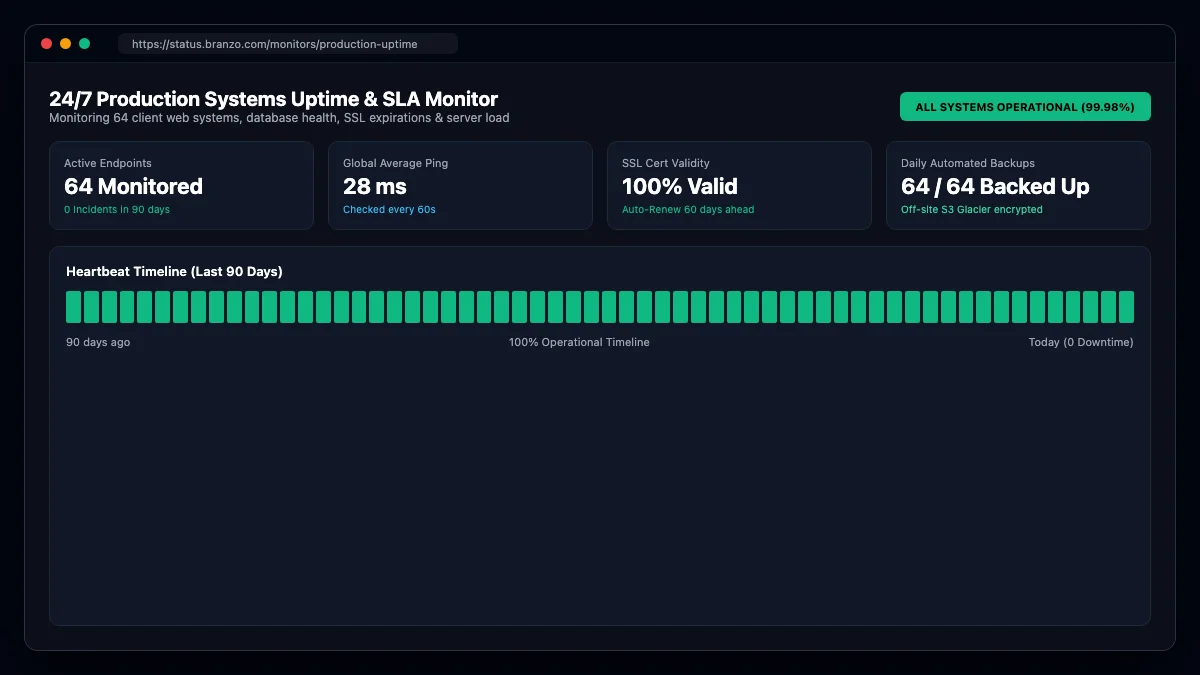This screenshot has height=675, width=1200.
Task: Select the "28 ms" ping value
Action: tap(375, 187)
